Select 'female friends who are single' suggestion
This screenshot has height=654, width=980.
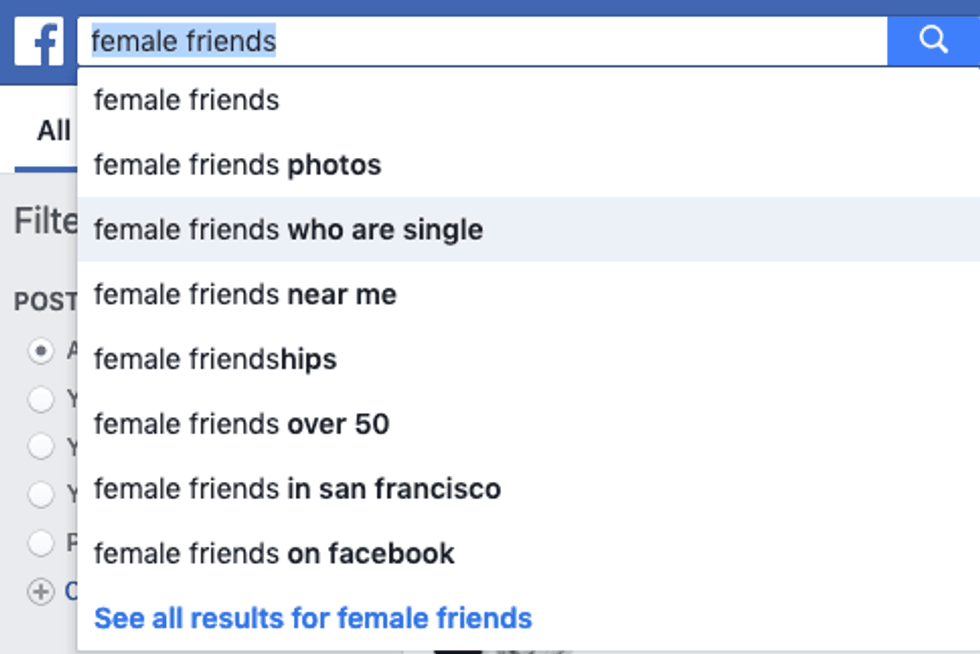click(288, 230)
